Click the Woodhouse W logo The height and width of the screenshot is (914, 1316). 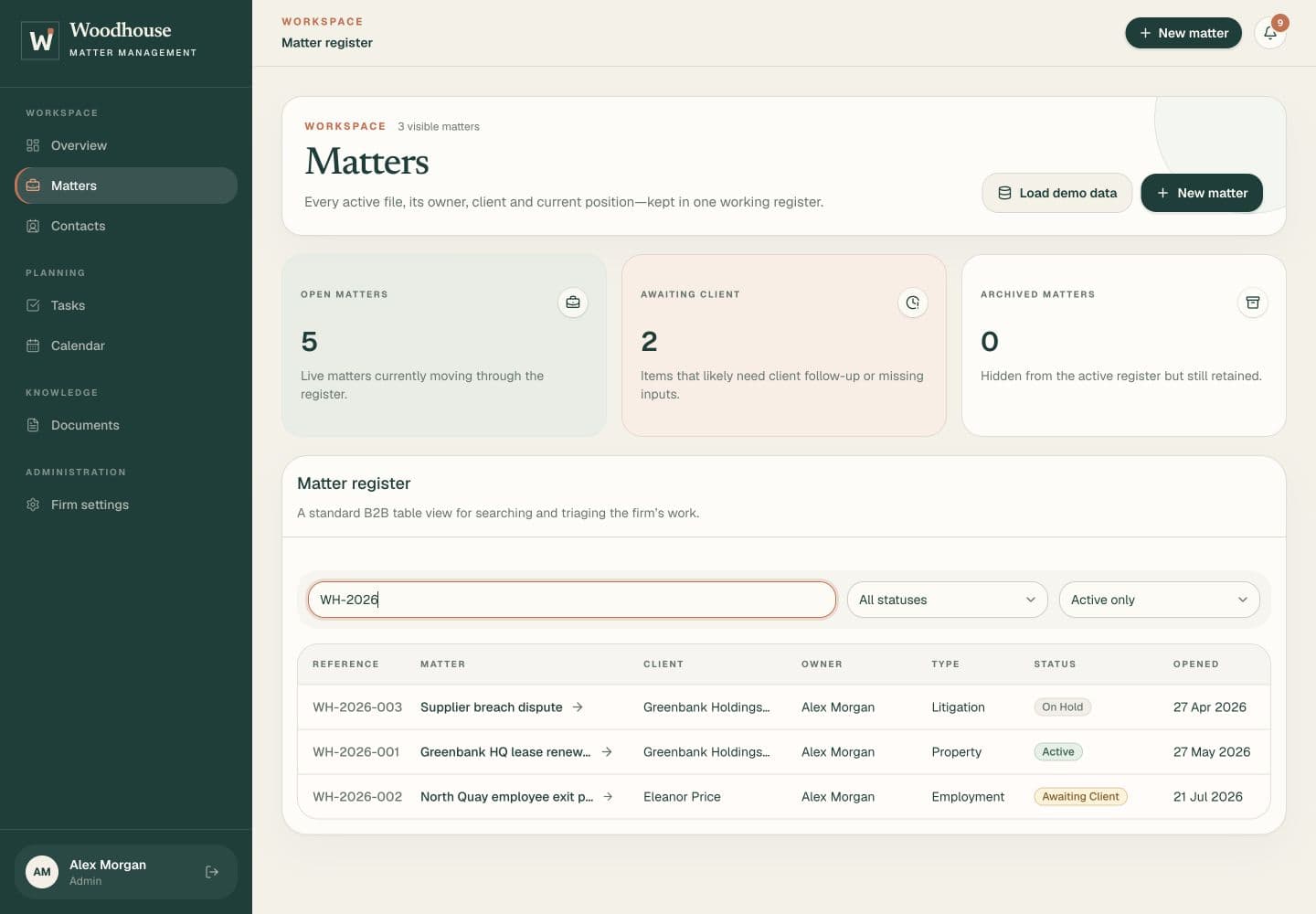tap(40, 40)
